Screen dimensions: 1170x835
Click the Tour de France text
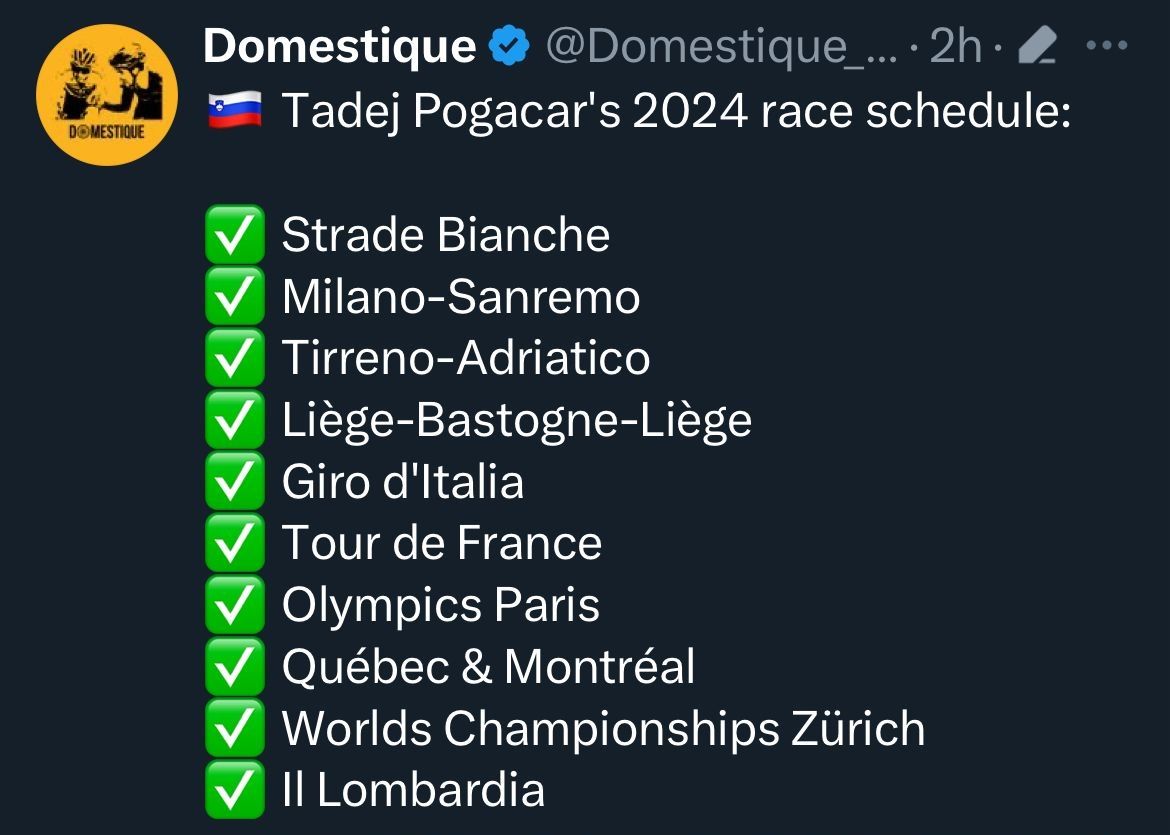[x=442, y=544]
